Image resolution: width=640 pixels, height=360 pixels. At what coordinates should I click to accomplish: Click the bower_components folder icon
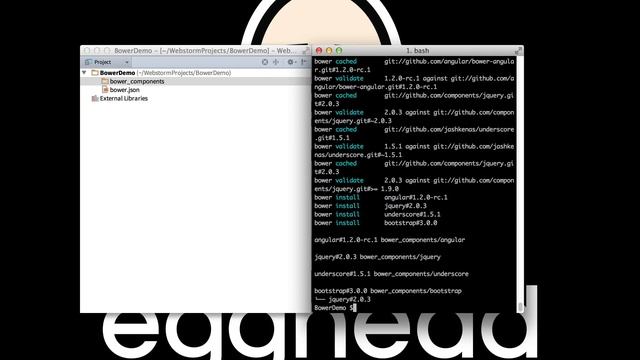coord(105,81)
